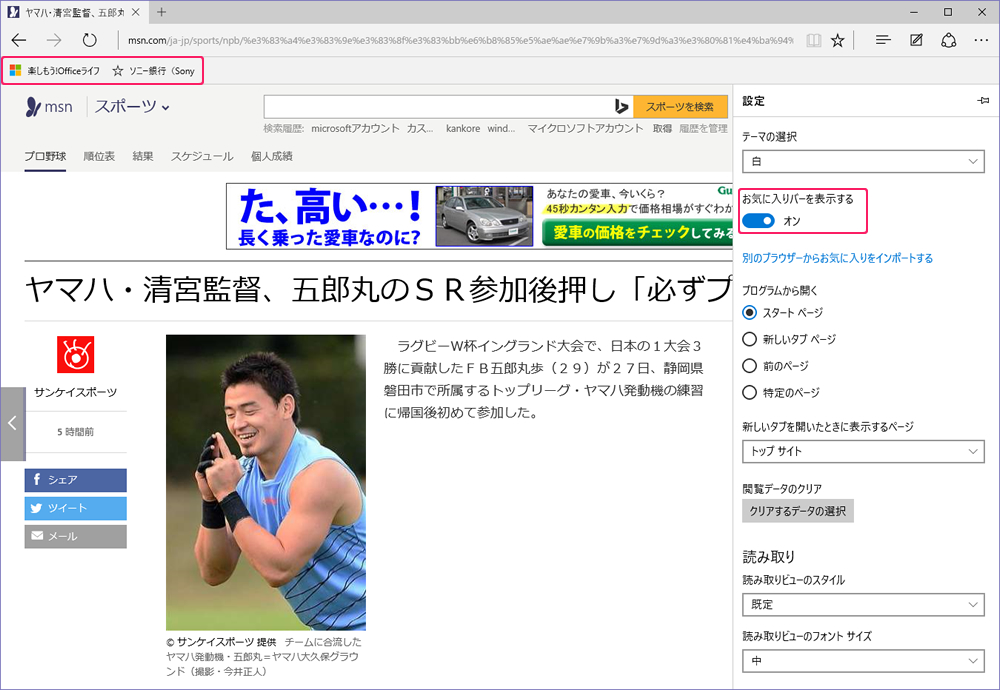
Task: Click the previous article left chevron
Action: tap(12, 423)
